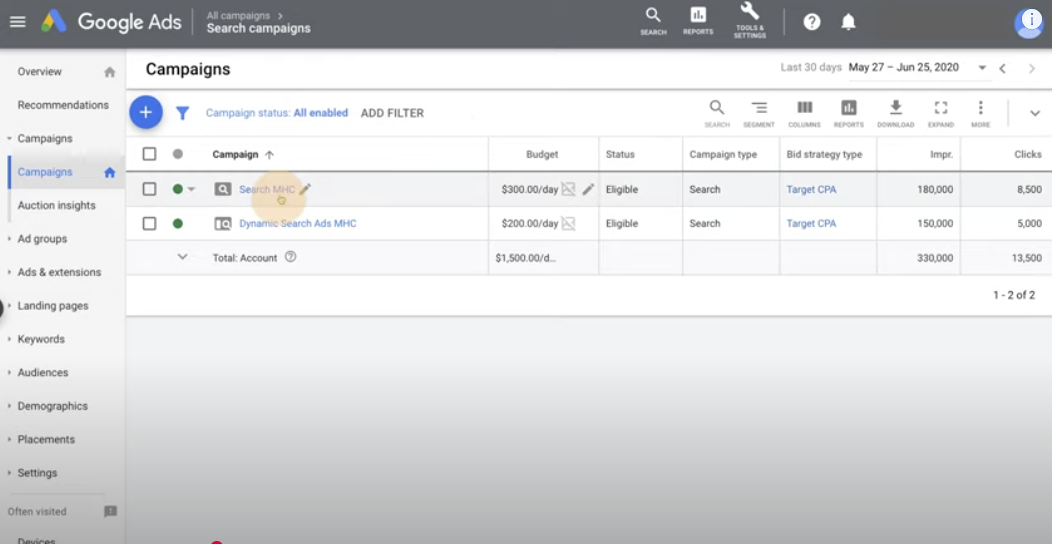The height and width of the screenshot is (544, 1052).
Task: Expand the Total: Account row chevron
Action: [182, 256]
